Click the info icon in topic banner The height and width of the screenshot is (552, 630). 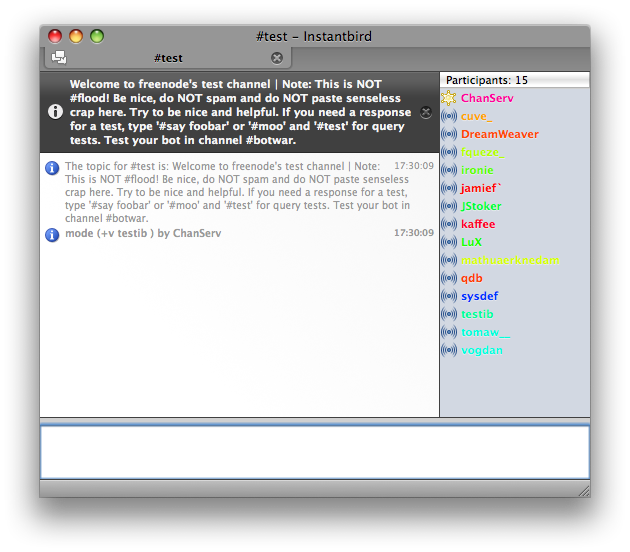tap(55, 111)
